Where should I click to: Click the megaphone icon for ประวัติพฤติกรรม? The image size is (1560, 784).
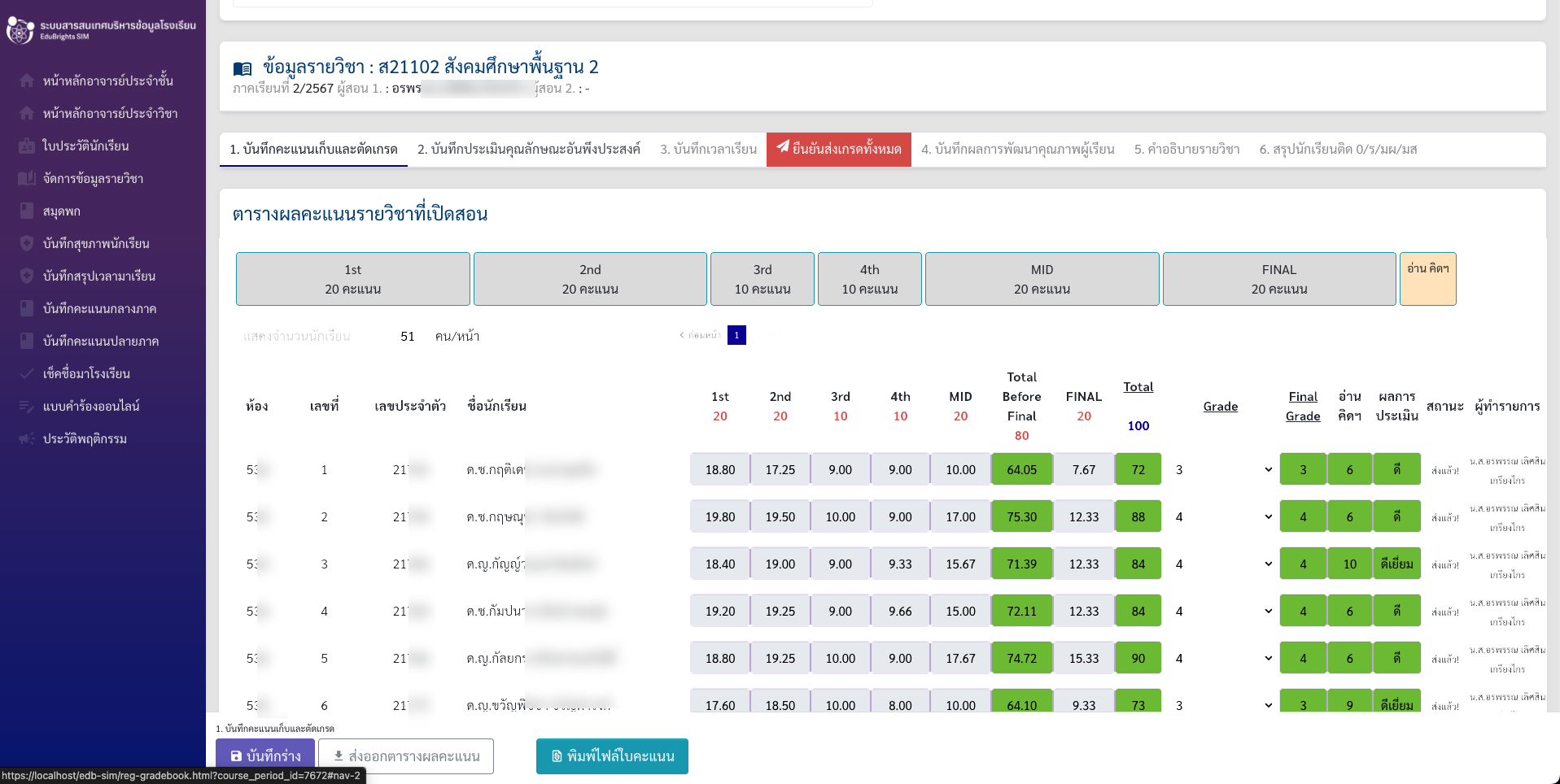tap(27, 438)
